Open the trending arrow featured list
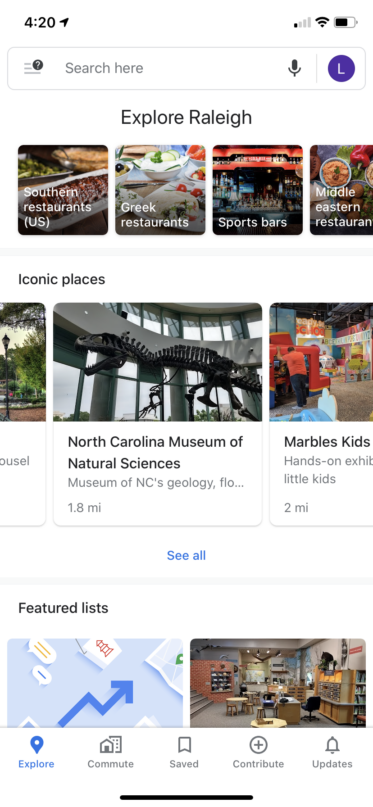 (x=95, y=683)
